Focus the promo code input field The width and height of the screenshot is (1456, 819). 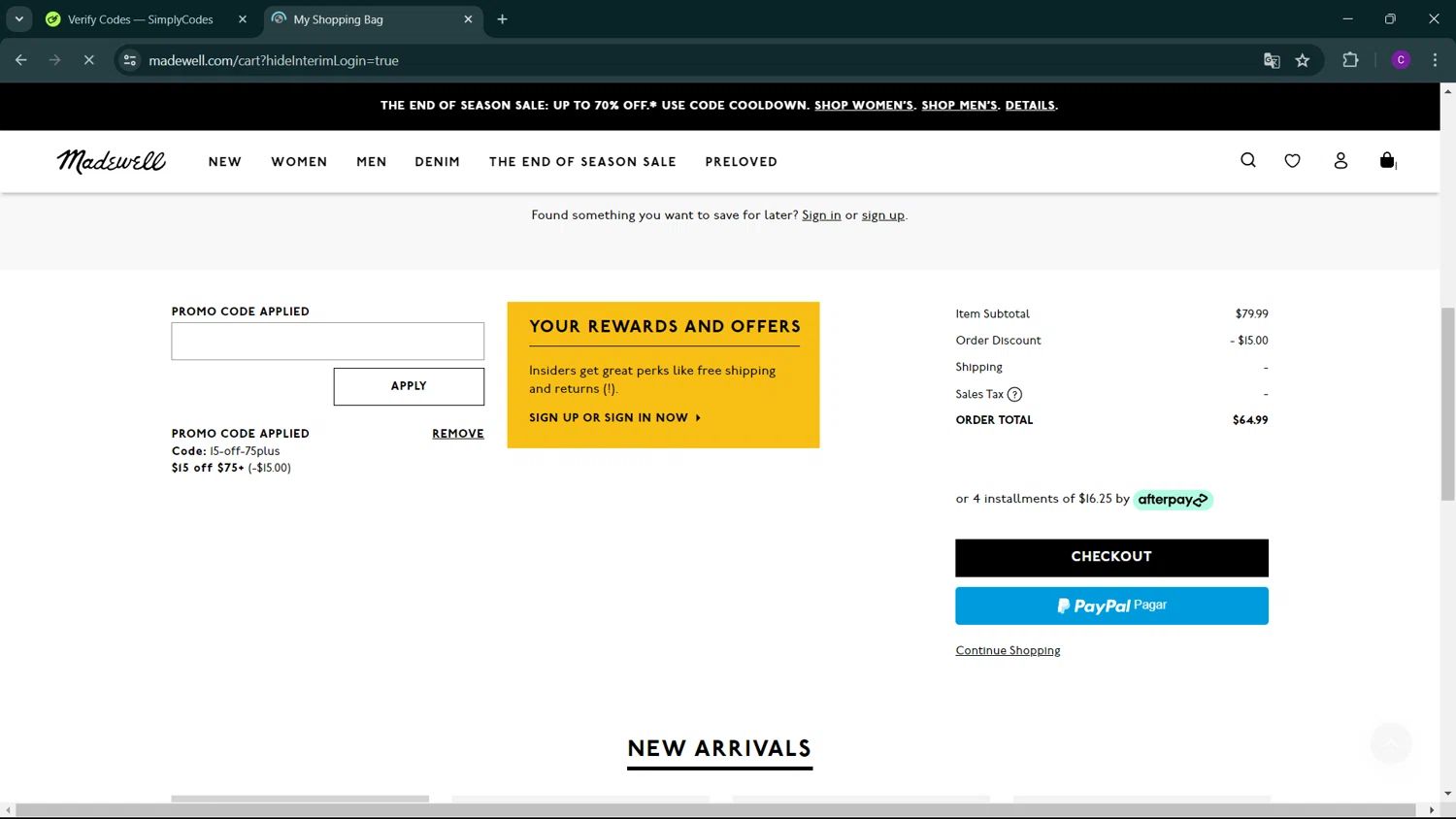point(328,342)
